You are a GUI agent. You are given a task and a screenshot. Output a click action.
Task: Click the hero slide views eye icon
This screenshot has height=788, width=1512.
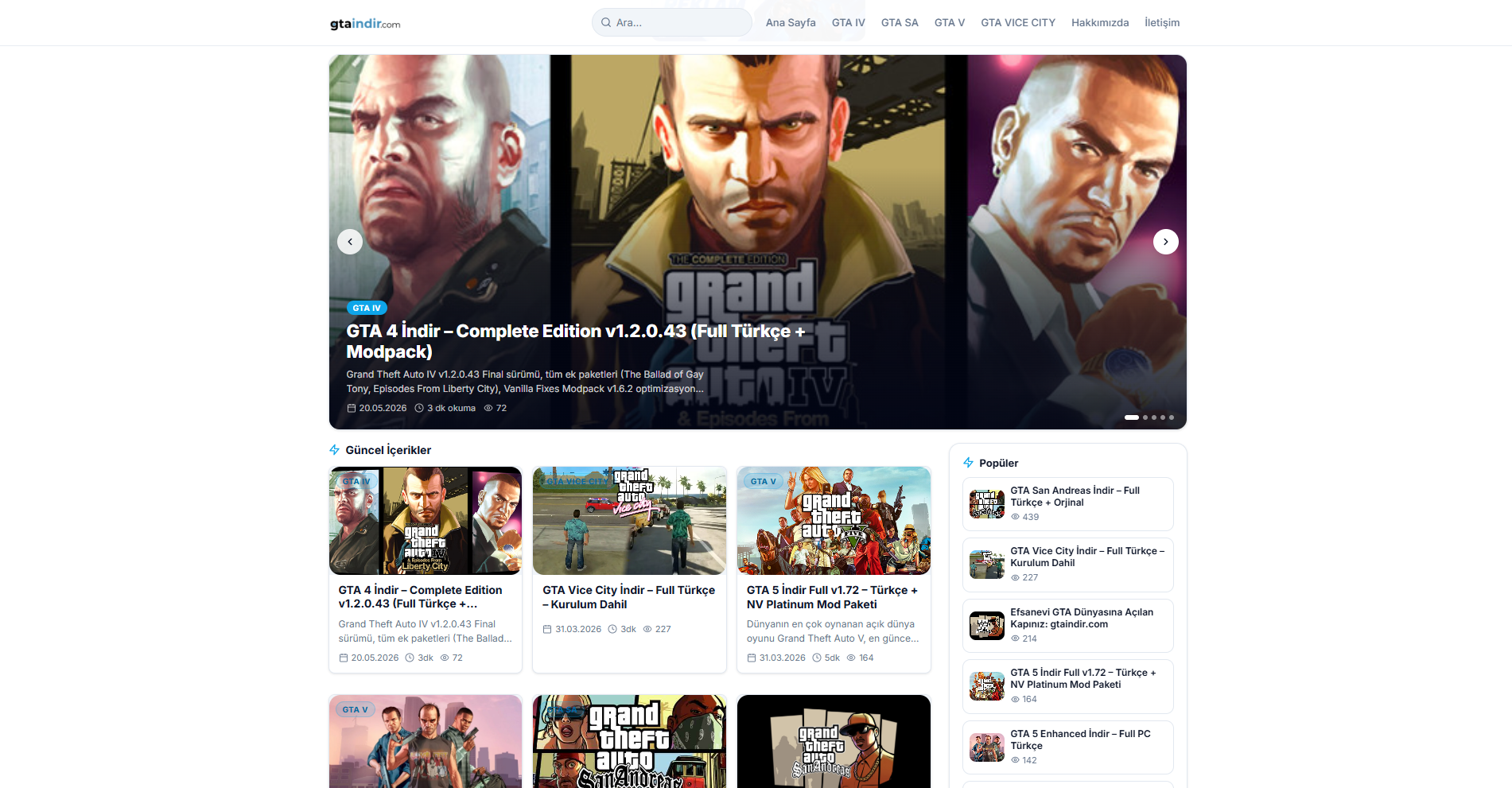point(488,408)
